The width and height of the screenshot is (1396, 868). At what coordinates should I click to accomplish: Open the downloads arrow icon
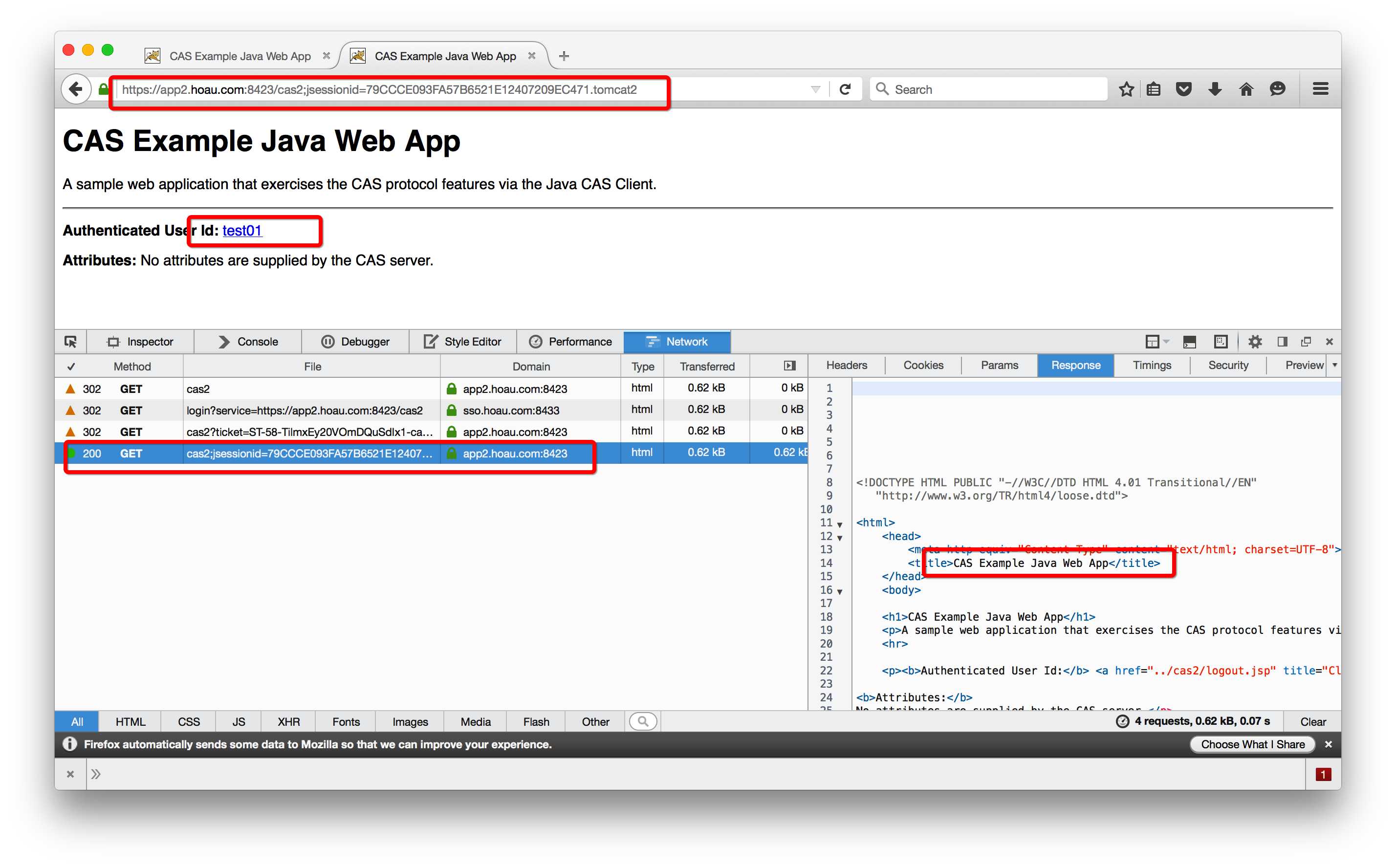(1215, 89)
